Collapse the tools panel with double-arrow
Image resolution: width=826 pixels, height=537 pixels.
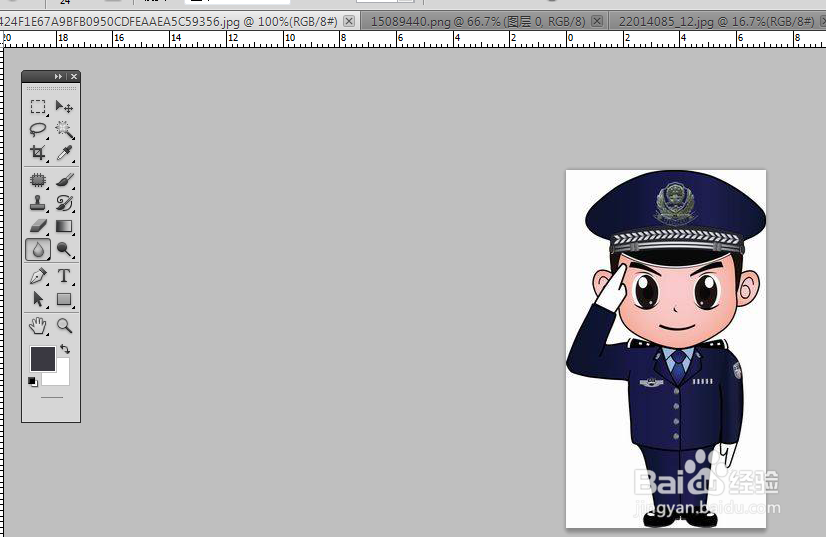[58, 76]
